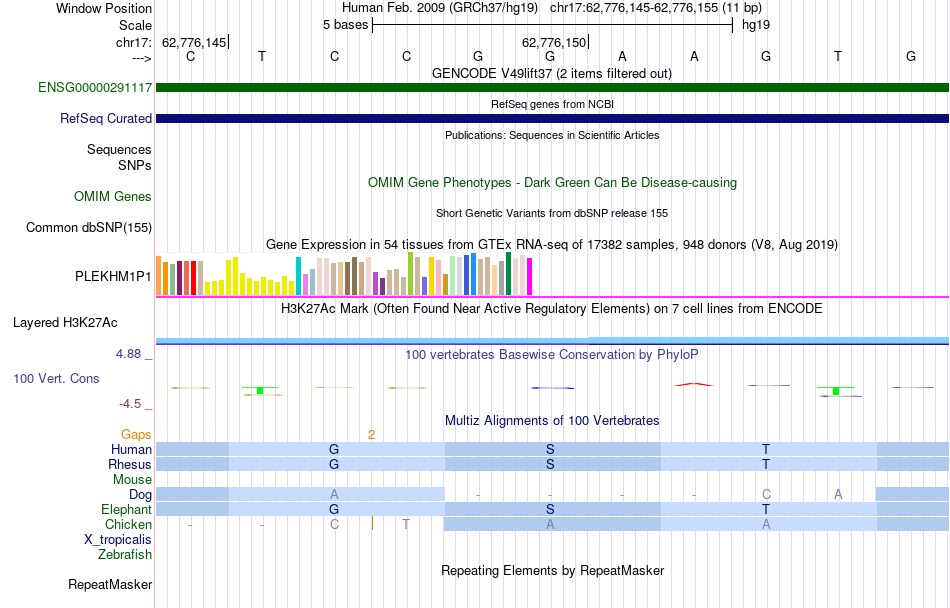Click the Human row codon letter S
This screenshot has height=608, width=950.
coord(550,449)
